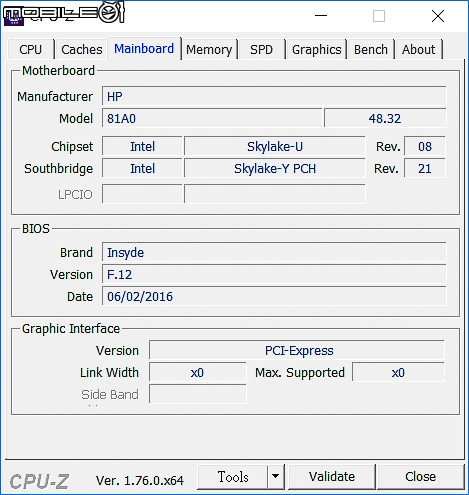Show the About tab

(418, 49)
